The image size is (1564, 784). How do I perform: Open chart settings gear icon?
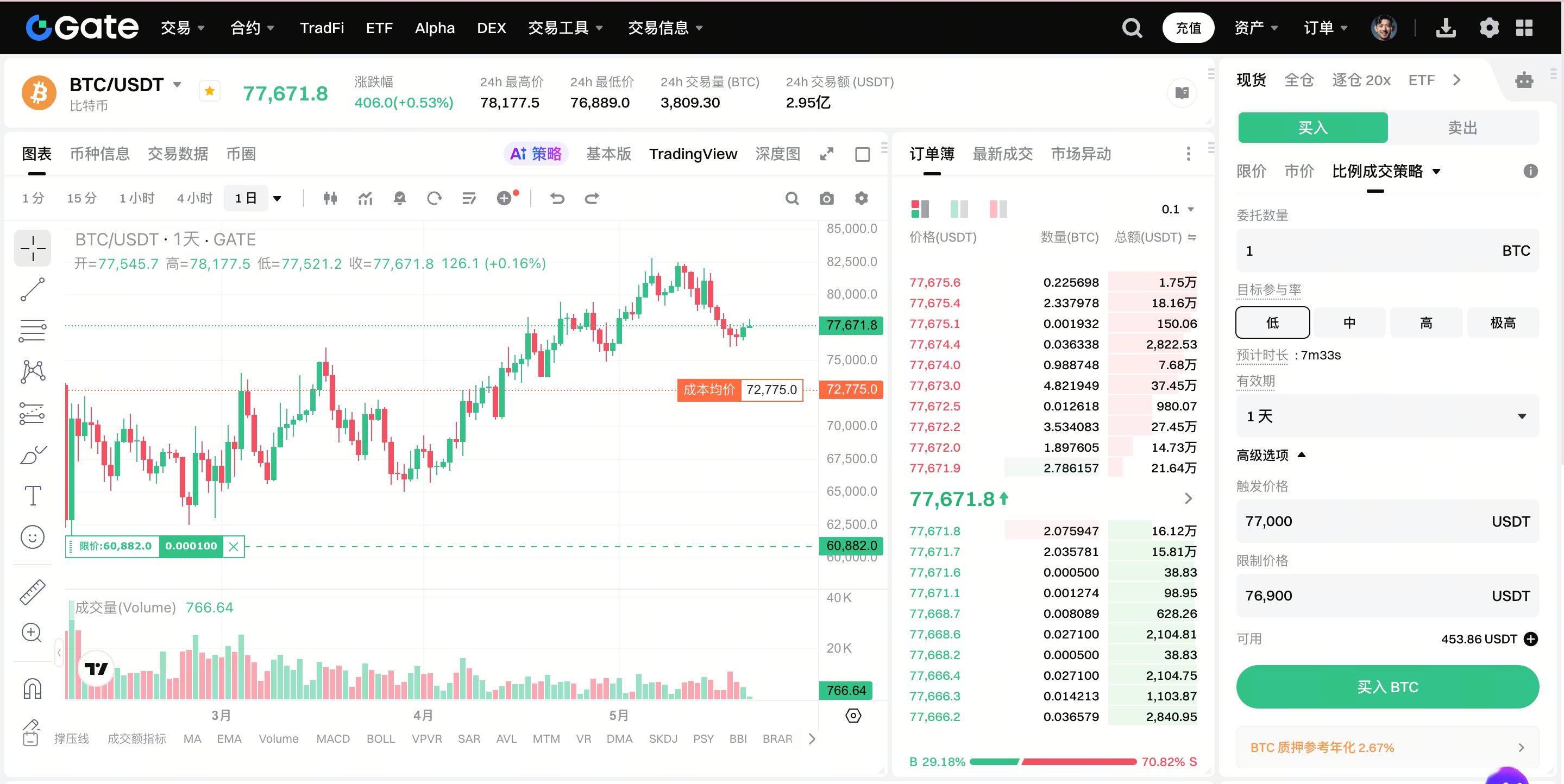coord(861,198)
